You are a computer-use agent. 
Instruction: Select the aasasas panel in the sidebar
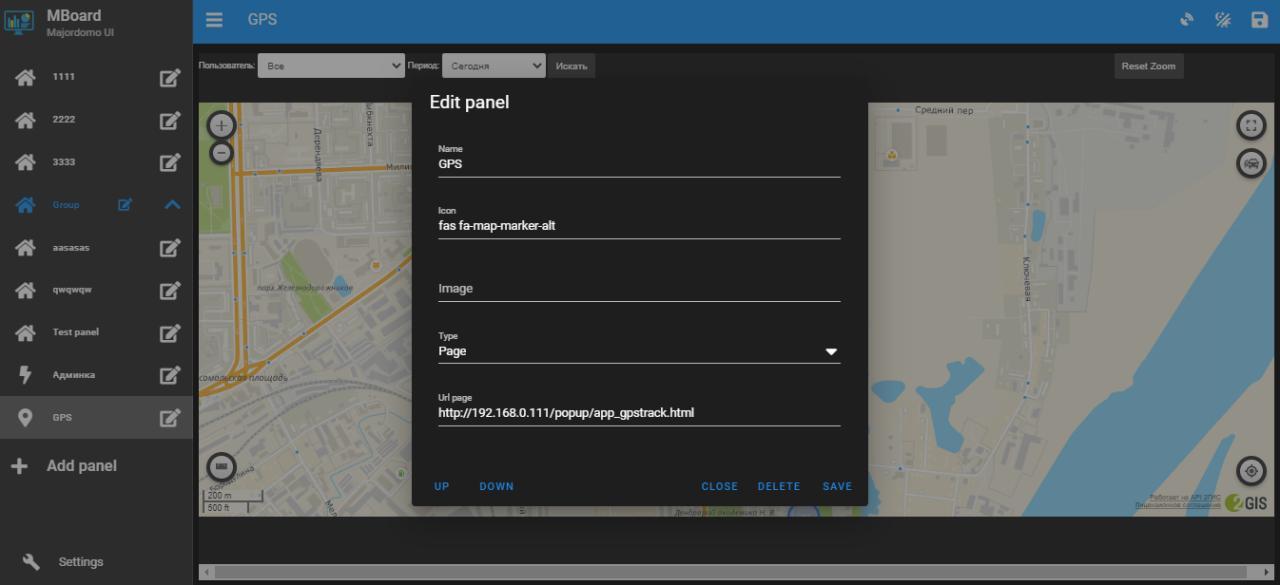(71, 247)
